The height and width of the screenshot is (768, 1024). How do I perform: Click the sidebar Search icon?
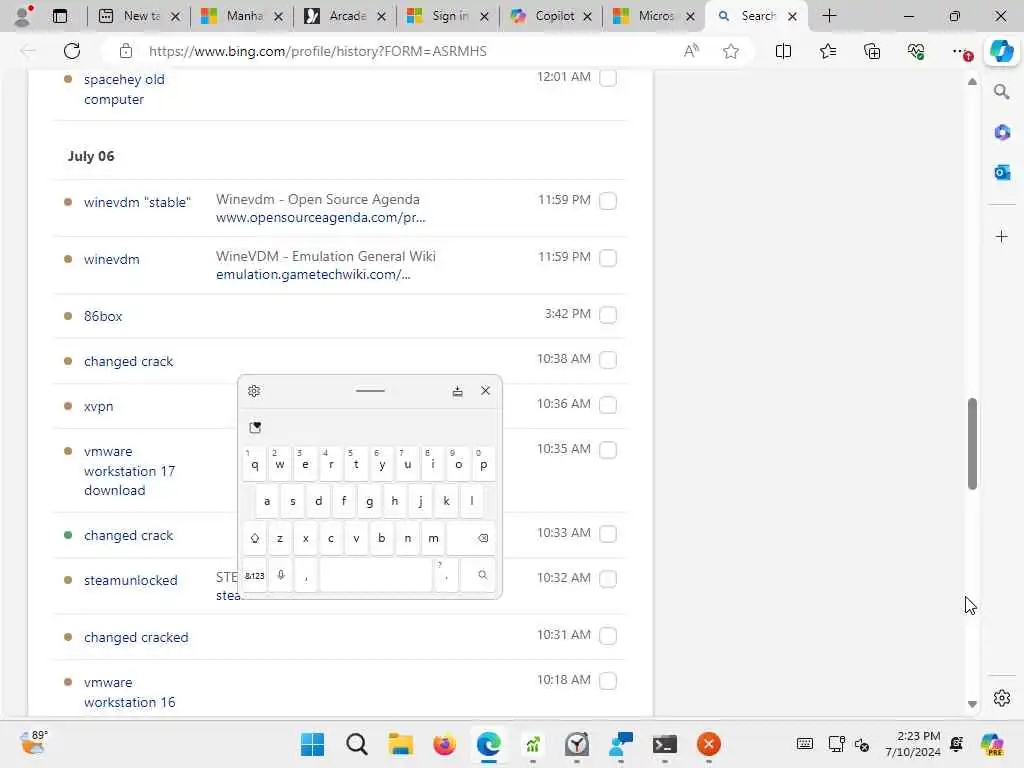(1001, 91)
